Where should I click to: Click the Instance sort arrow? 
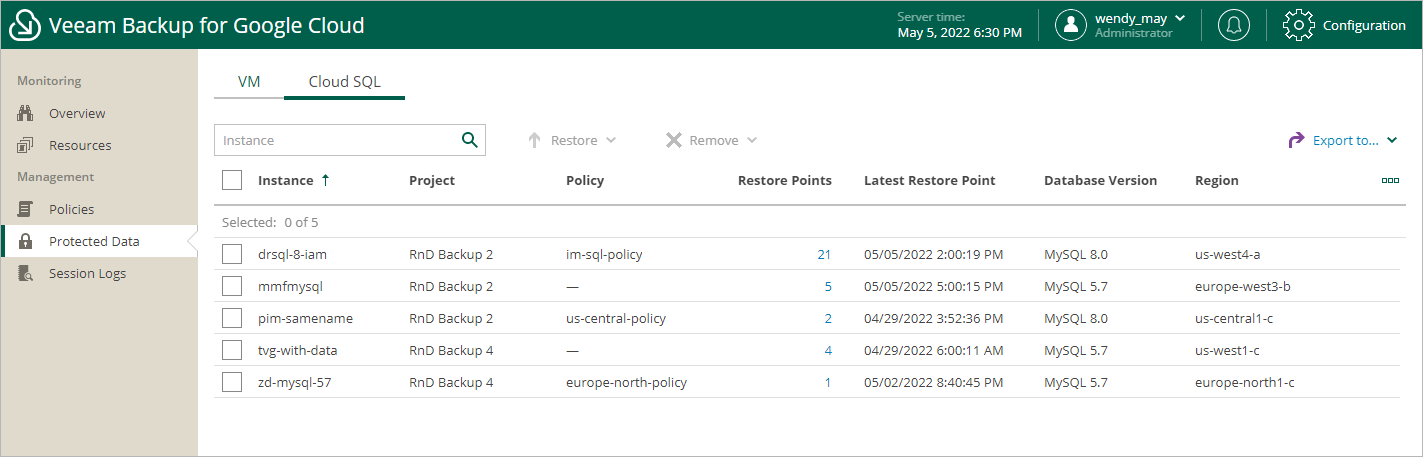tap(324, 181)
